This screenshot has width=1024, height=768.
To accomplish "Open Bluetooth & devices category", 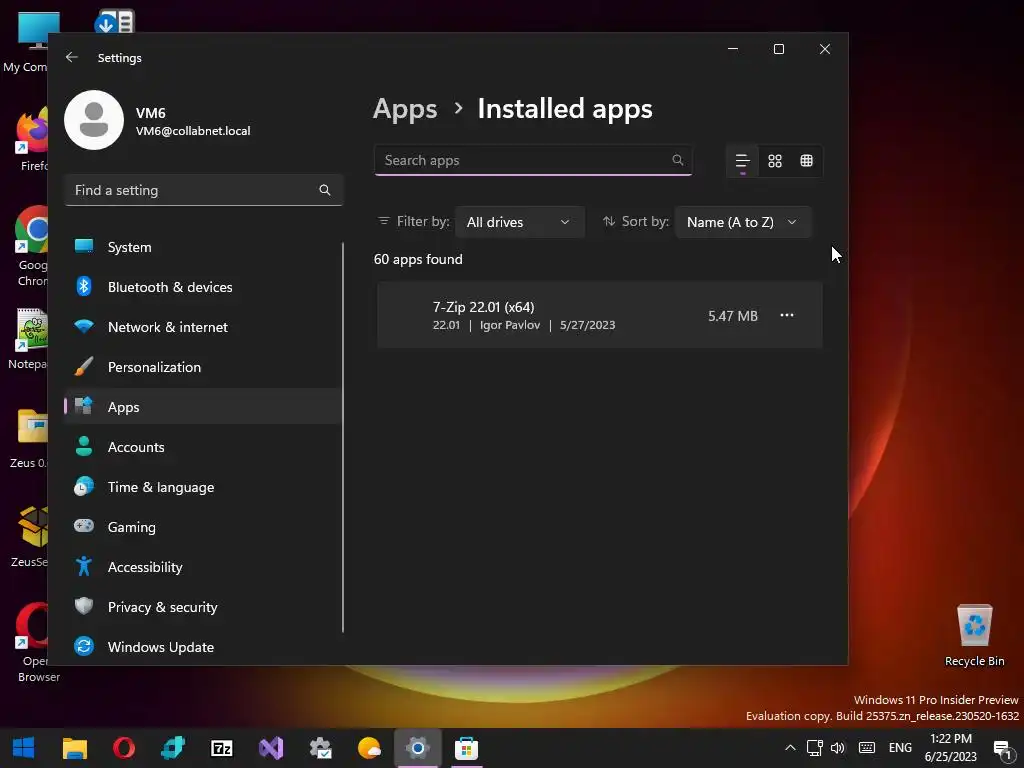I will (x=203, y=287).
